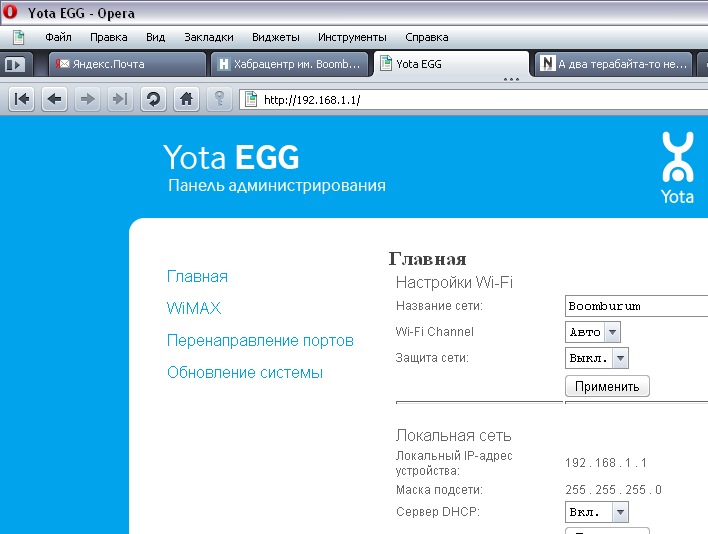The height and width of the screenshot is (534, 708).
Task: Click the Wi-Fi Channel label
Action: (x=435, y=332)
